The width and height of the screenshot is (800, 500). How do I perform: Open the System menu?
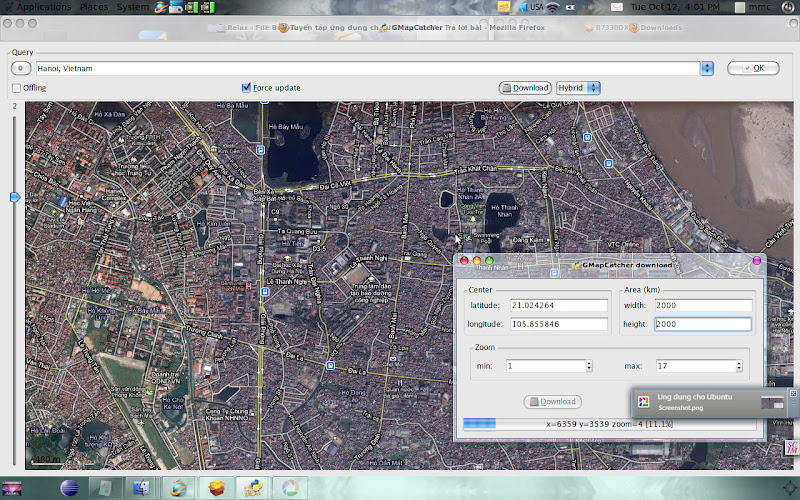pyautogui.click(x=133, y=7)
